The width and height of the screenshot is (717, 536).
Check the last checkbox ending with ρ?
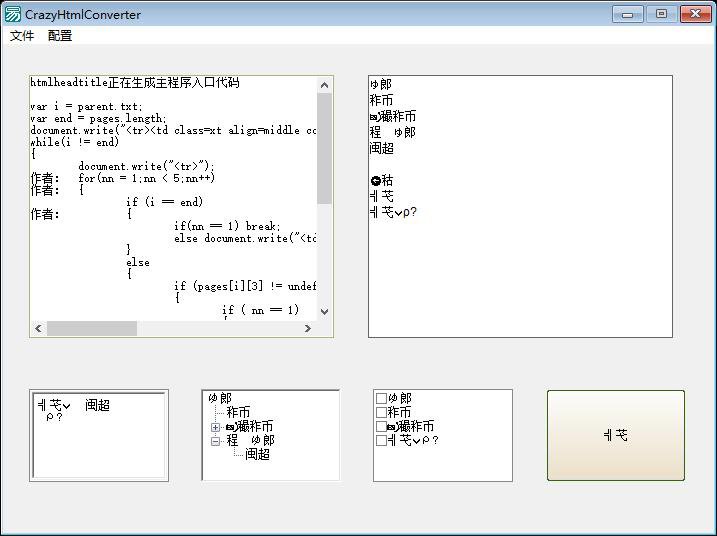(381, 440)
